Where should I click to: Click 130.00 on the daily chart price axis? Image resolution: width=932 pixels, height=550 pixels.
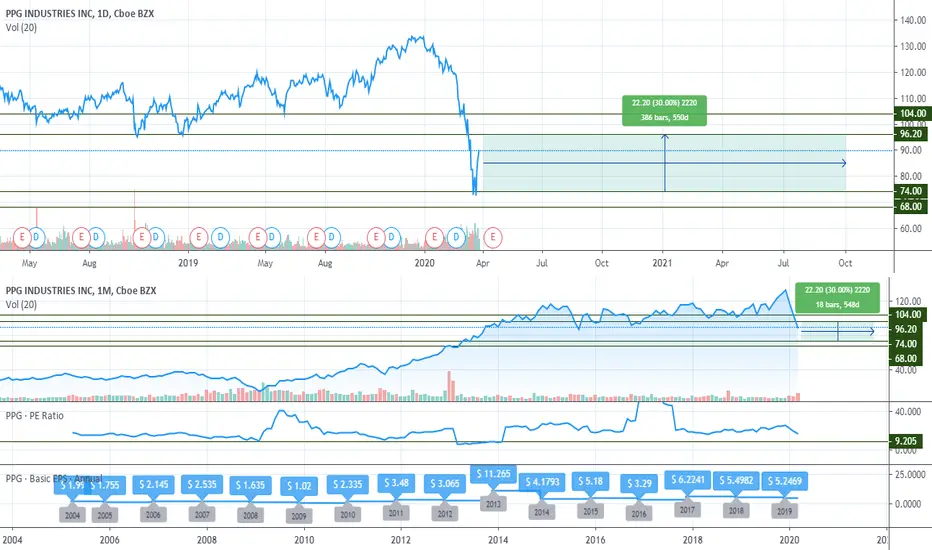[913, 46]
